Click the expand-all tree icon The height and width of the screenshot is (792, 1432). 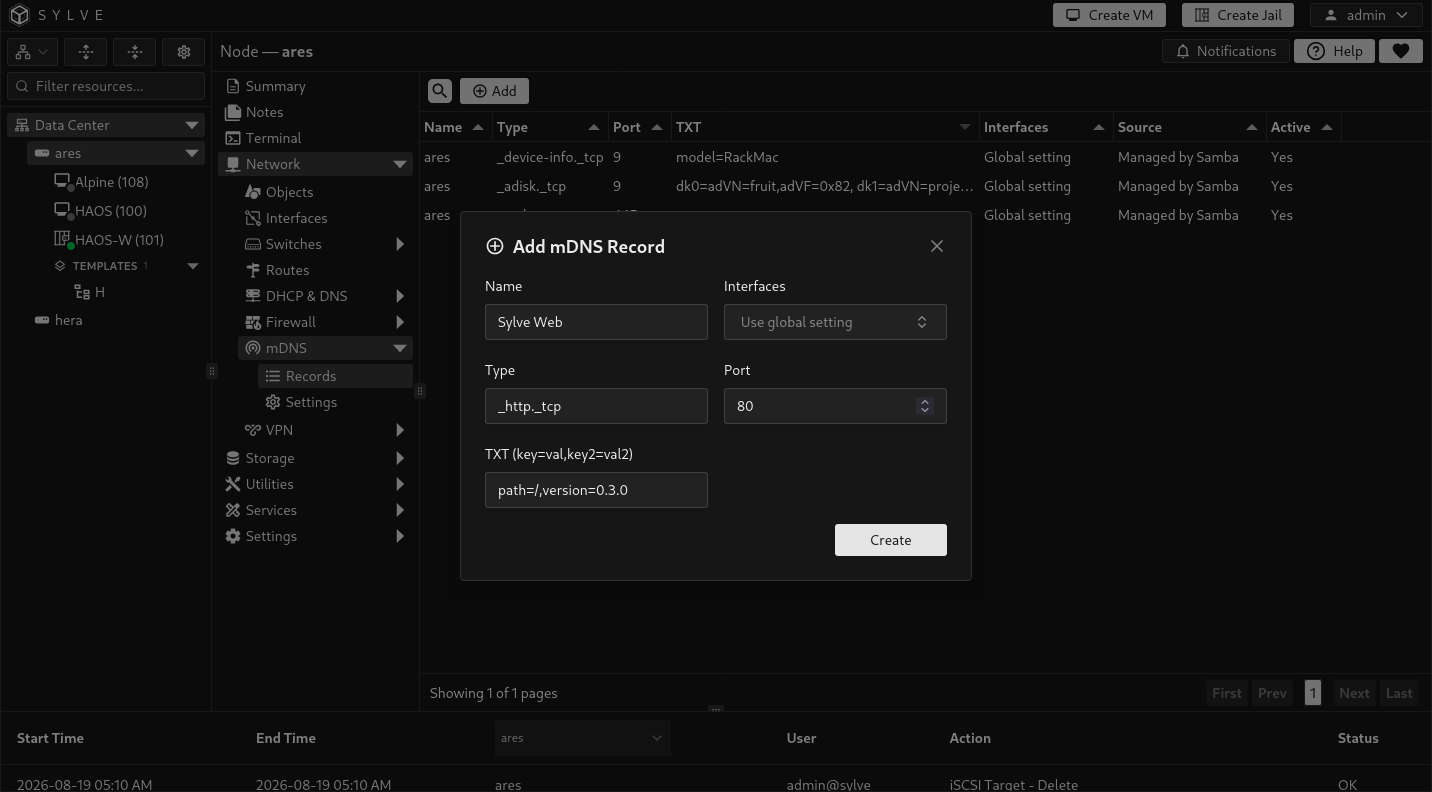pyautogui.click(x=86, y=52)
